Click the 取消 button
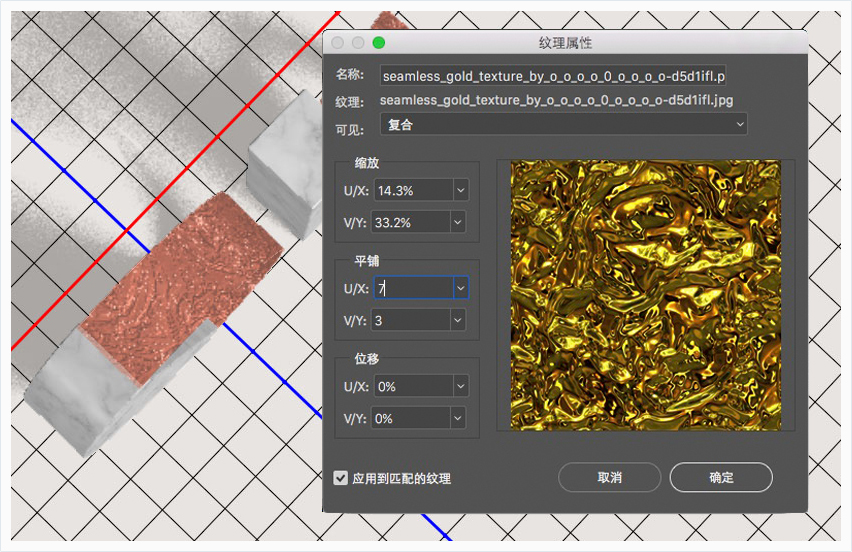The image size is (852, 552). (610, 478)
